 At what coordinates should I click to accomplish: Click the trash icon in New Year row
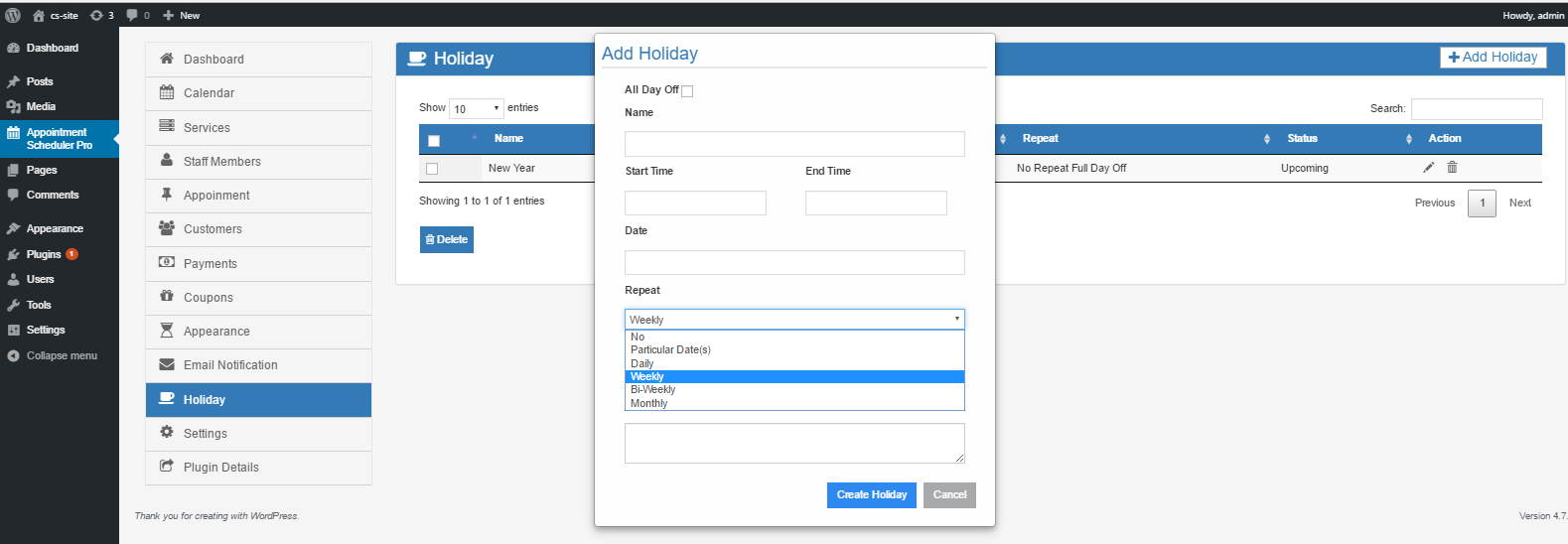point(1452,168)
